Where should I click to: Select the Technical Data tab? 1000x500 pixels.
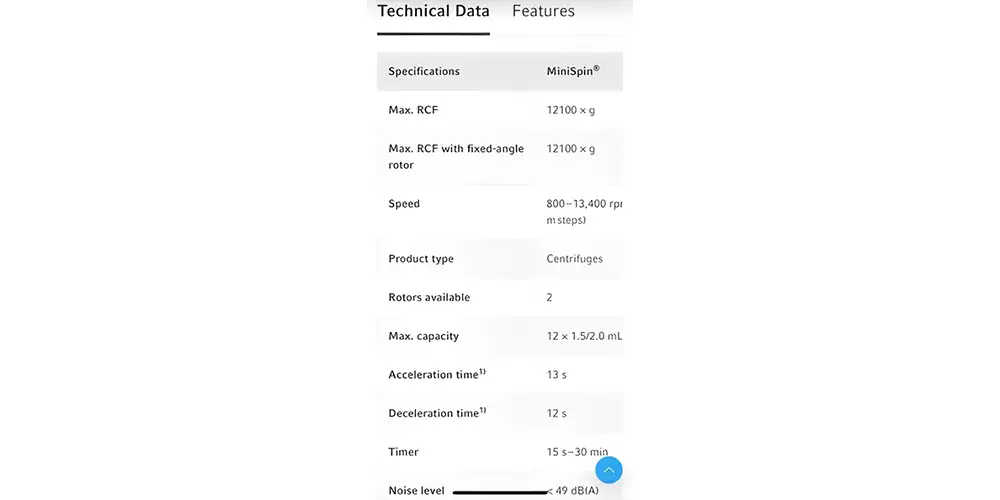434,11
